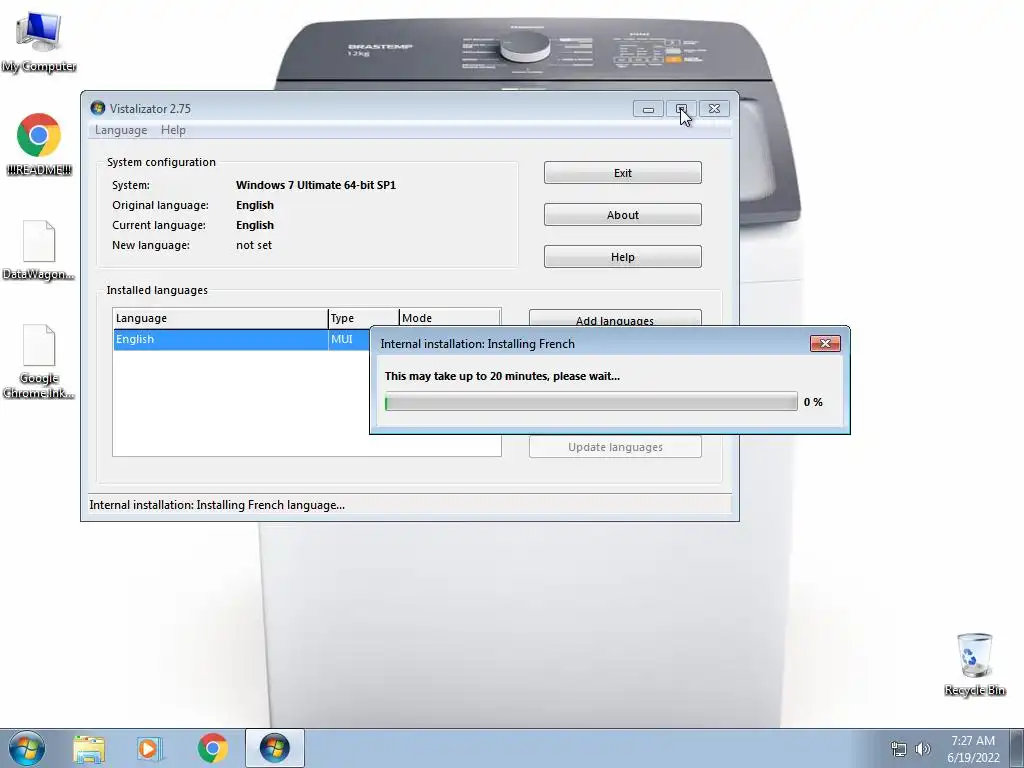1024x768 pixels.
Task: Open the !!README!! Chrome desktop shortcut
Action: (x=39, y=144)
